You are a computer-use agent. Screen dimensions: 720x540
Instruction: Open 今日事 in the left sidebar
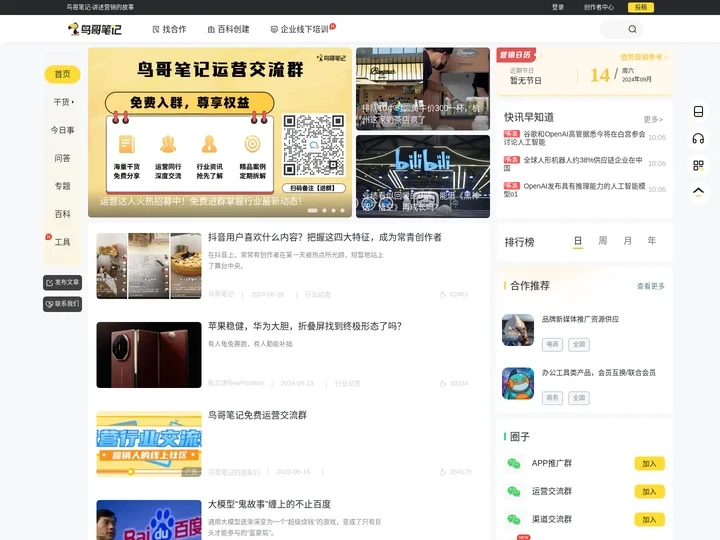pos(62,130)
